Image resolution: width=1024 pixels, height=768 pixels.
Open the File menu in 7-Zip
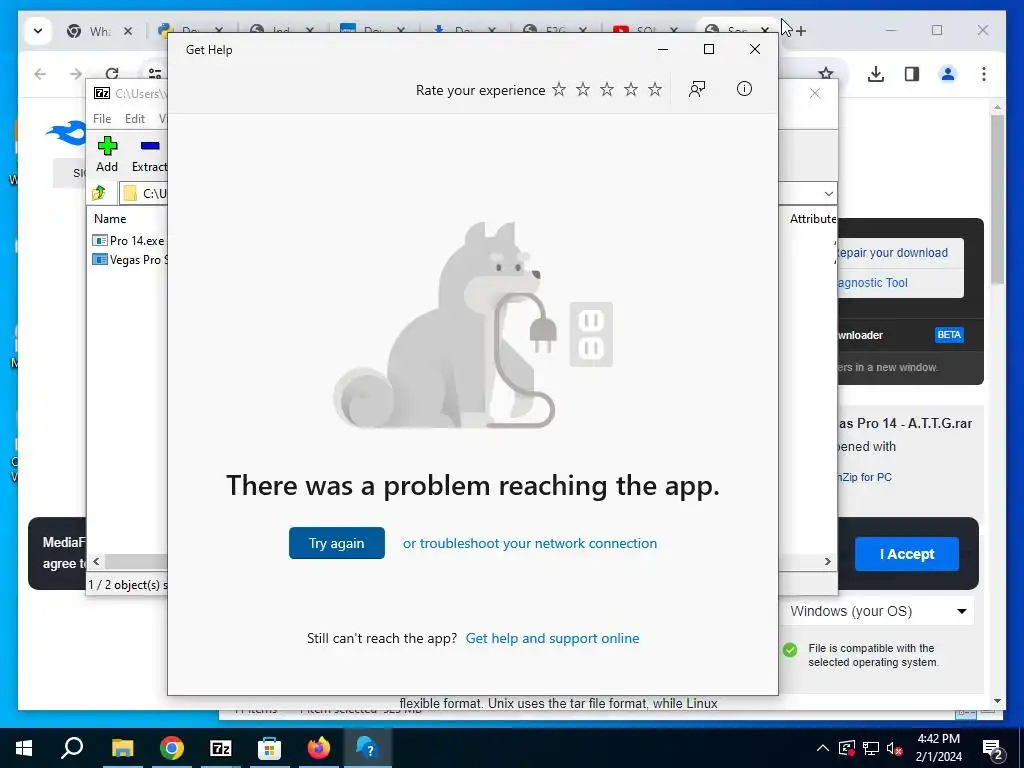(102, 118)
